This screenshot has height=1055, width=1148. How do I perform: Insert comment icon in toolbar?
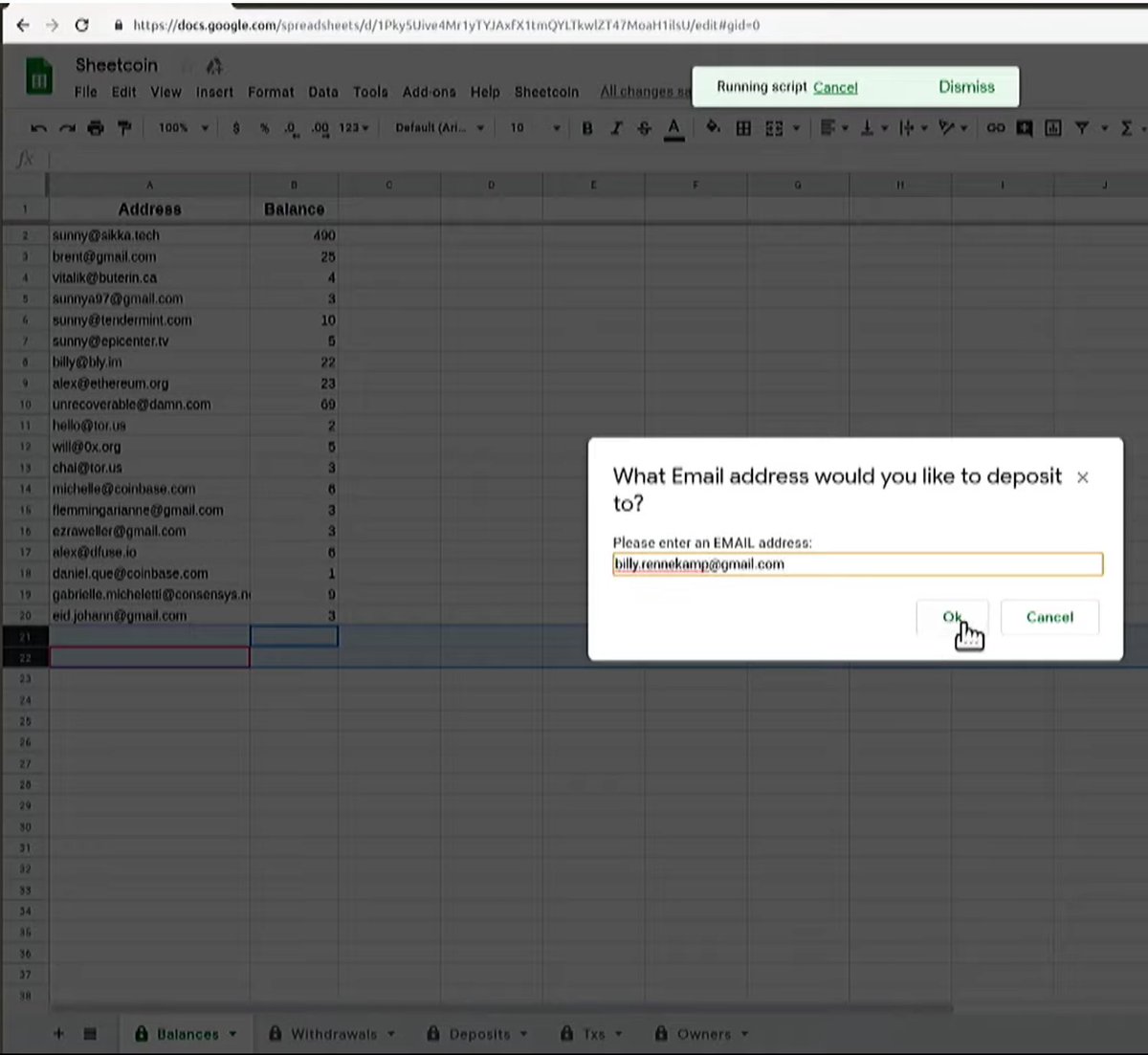pos(1025,128)
